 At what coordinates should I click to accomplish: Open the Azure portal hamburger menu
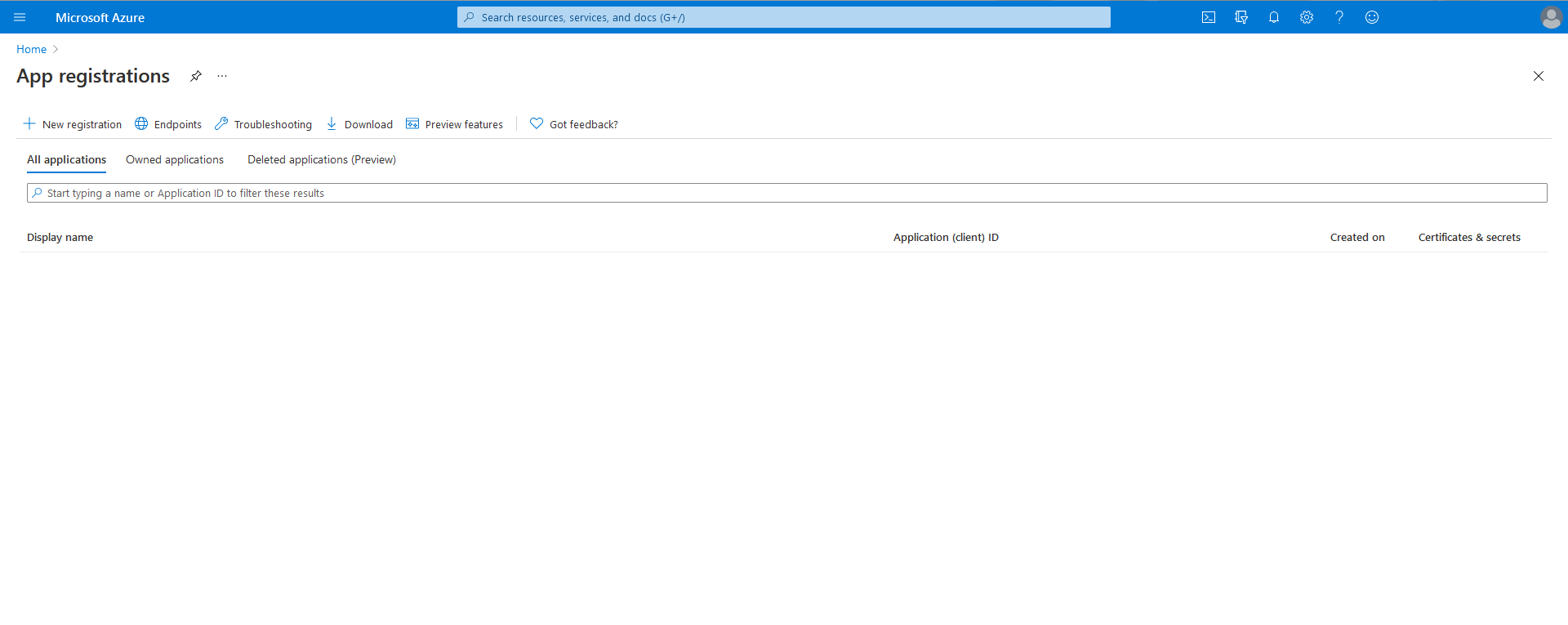[20, 17]
